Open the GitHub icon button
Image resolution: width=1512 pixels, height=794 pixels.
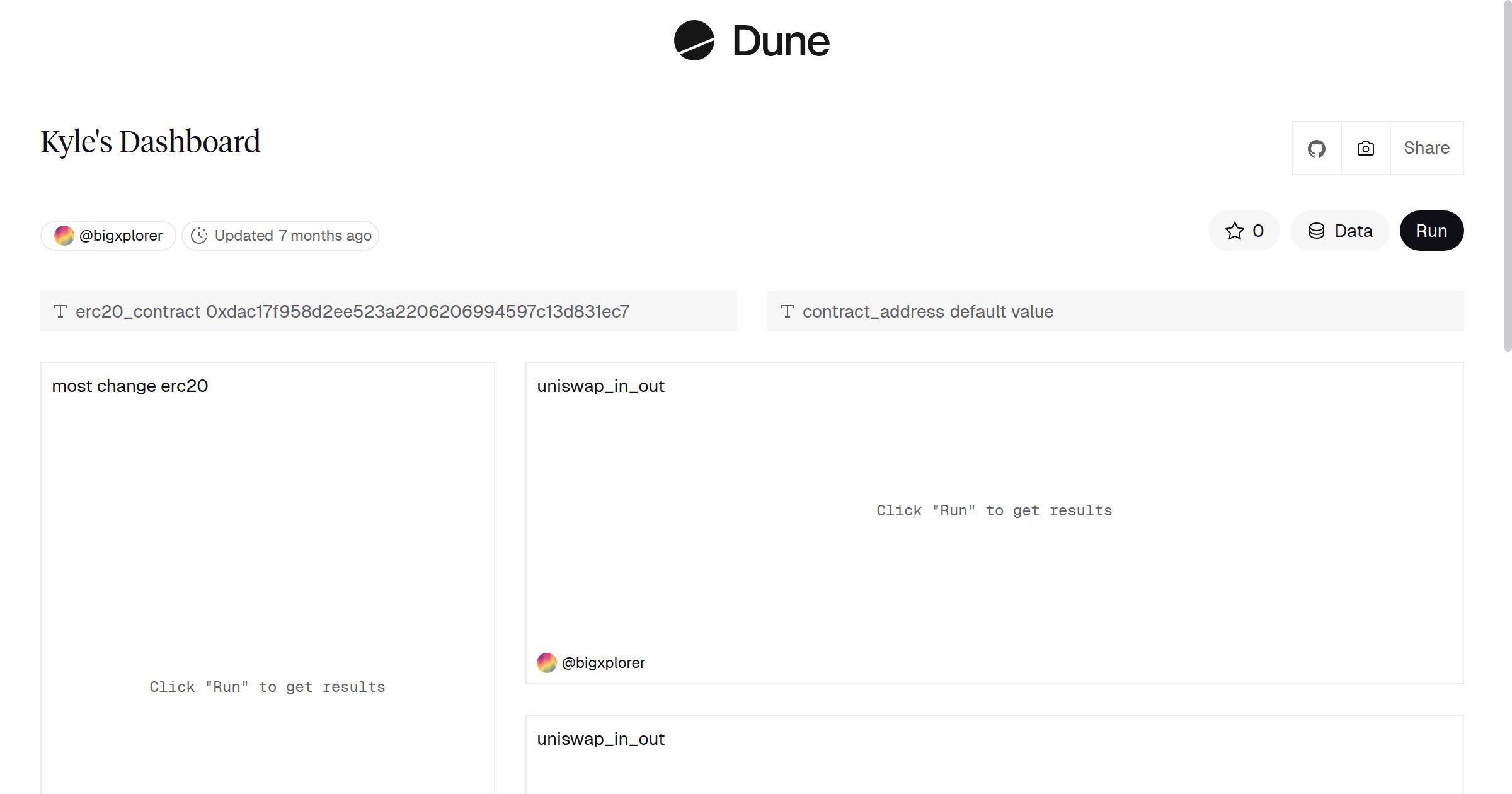pyautogui.click(x=1316, y=149)
